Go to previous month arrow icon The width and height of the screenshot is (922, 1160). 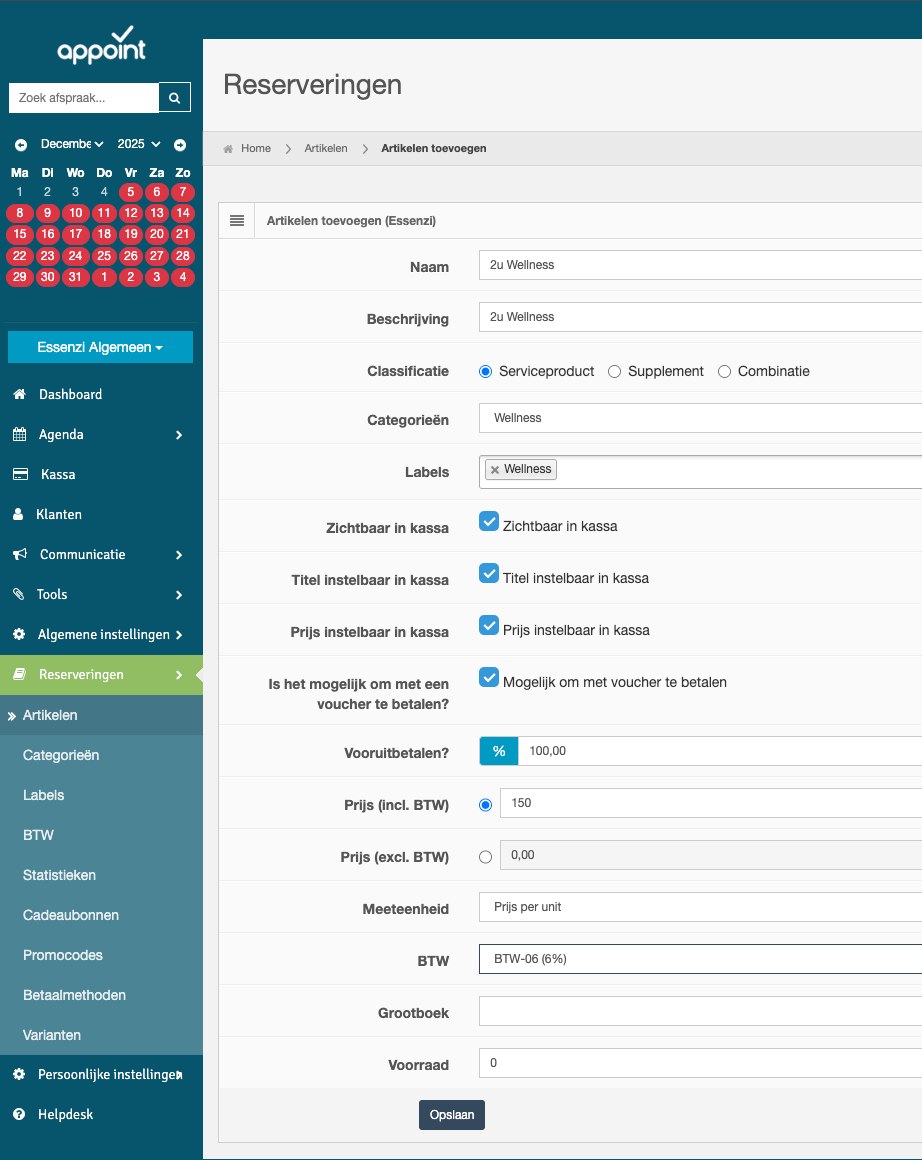[21, 145]
